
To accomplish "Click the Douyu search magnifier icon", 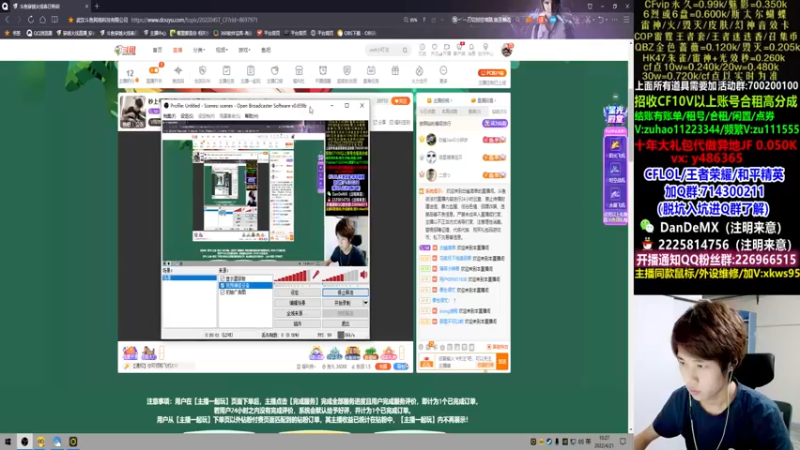I will pos(405,50).
